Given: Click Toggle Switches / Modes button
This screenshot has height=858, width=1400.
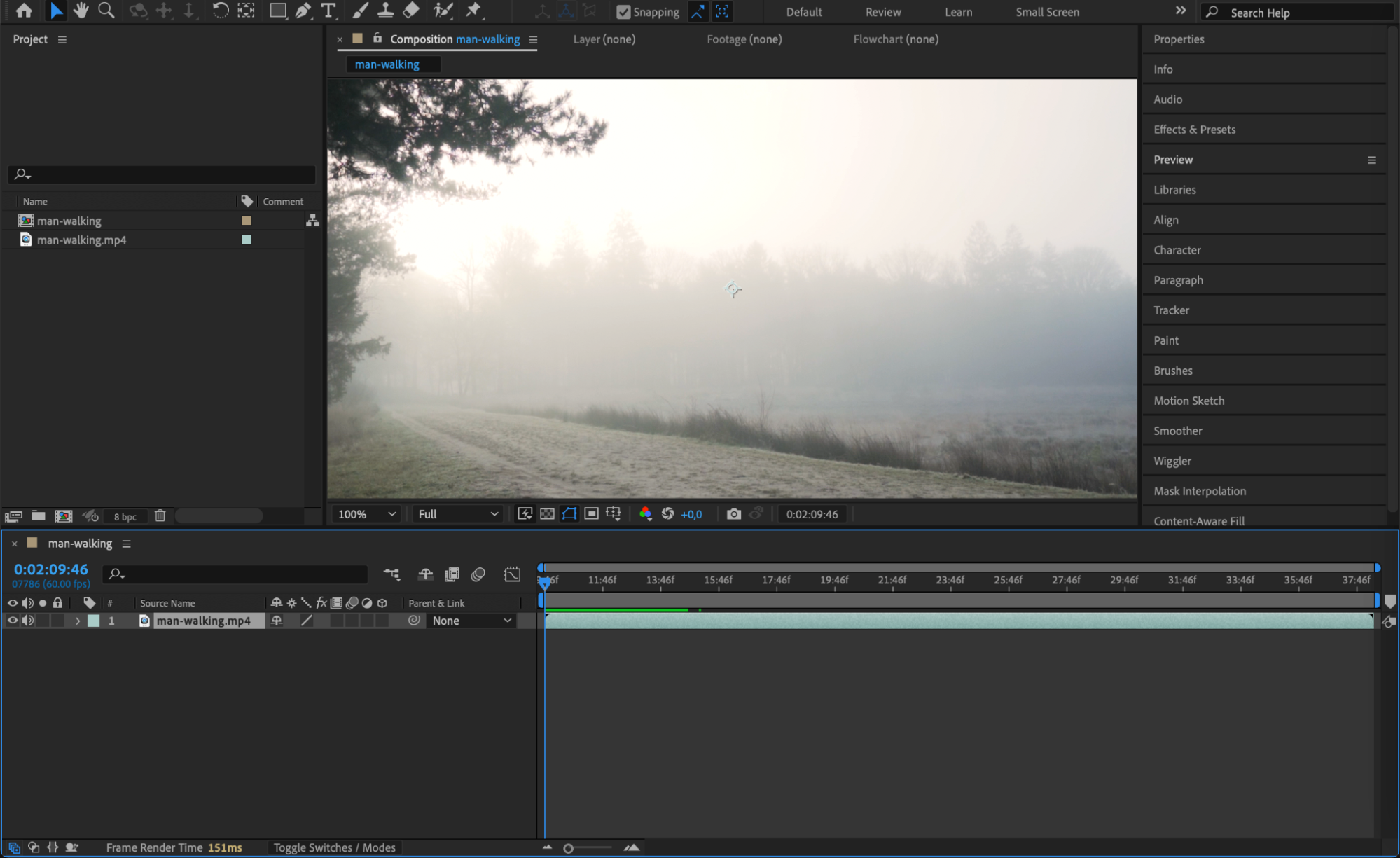Looking at the screenshot, I should point(334,847).
